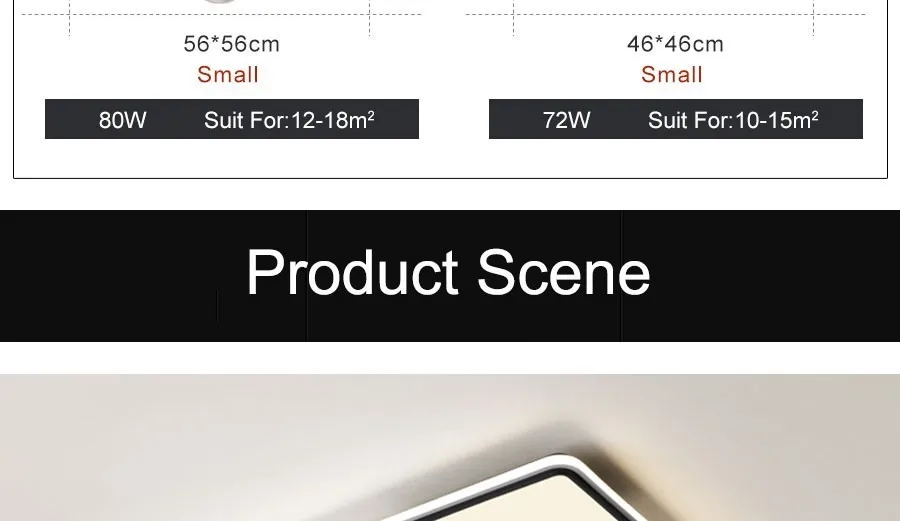Select the 72W wattage text
Image resolution: width=900 pixels, height=521 pixels.
pyautogui.click(x=567, y=120)
